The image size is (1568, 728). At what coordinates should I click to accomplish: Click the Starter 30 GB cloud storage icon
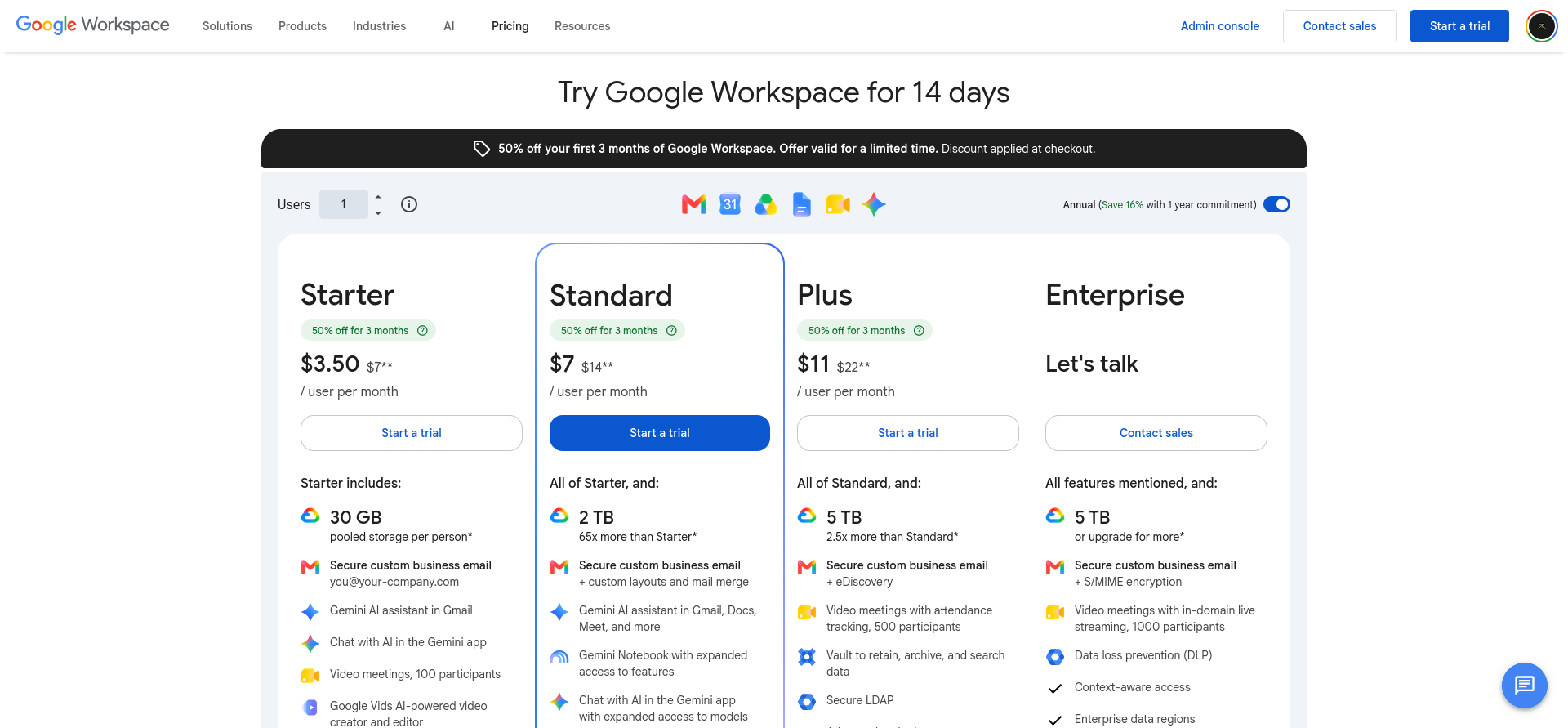pyautogui.click(x=310, y=516)
